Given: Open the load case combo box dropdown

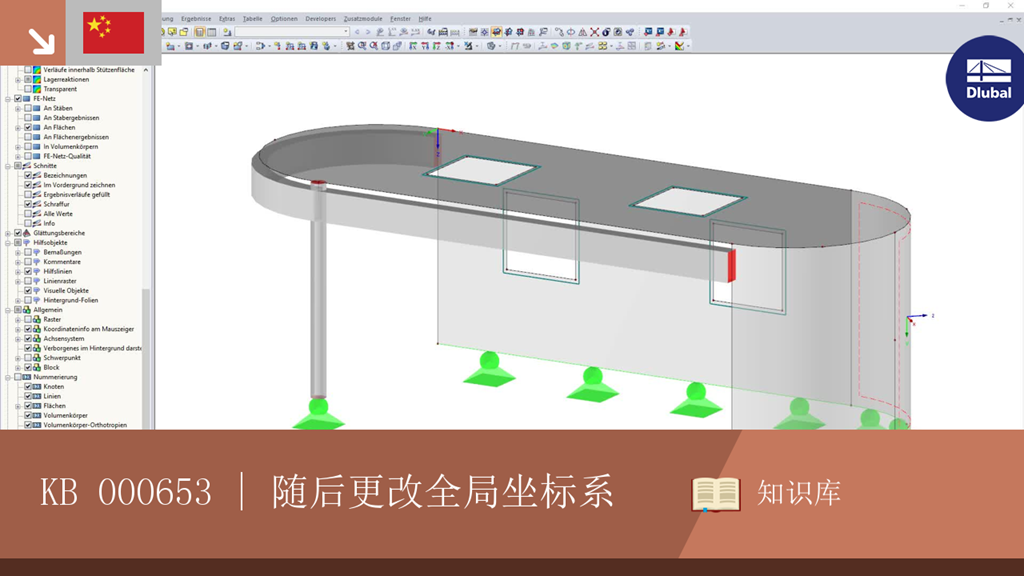Looking at the screenshot, I should coord(346,31).
